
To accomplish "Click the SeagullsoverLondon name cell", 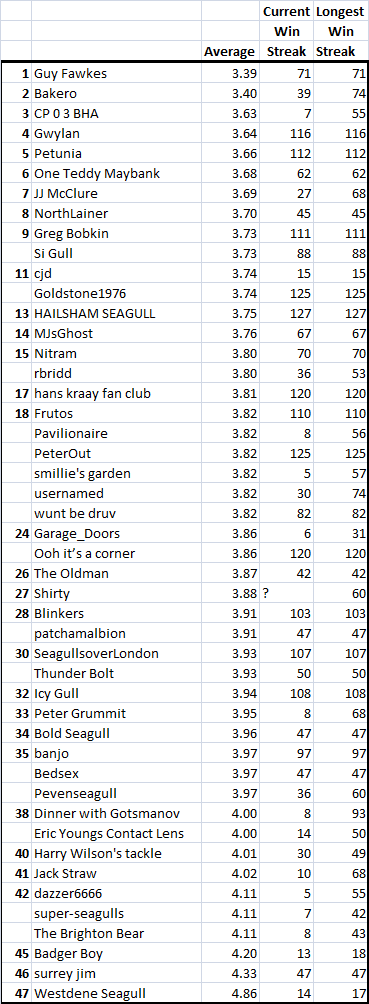I will click(x=116, y=654).
